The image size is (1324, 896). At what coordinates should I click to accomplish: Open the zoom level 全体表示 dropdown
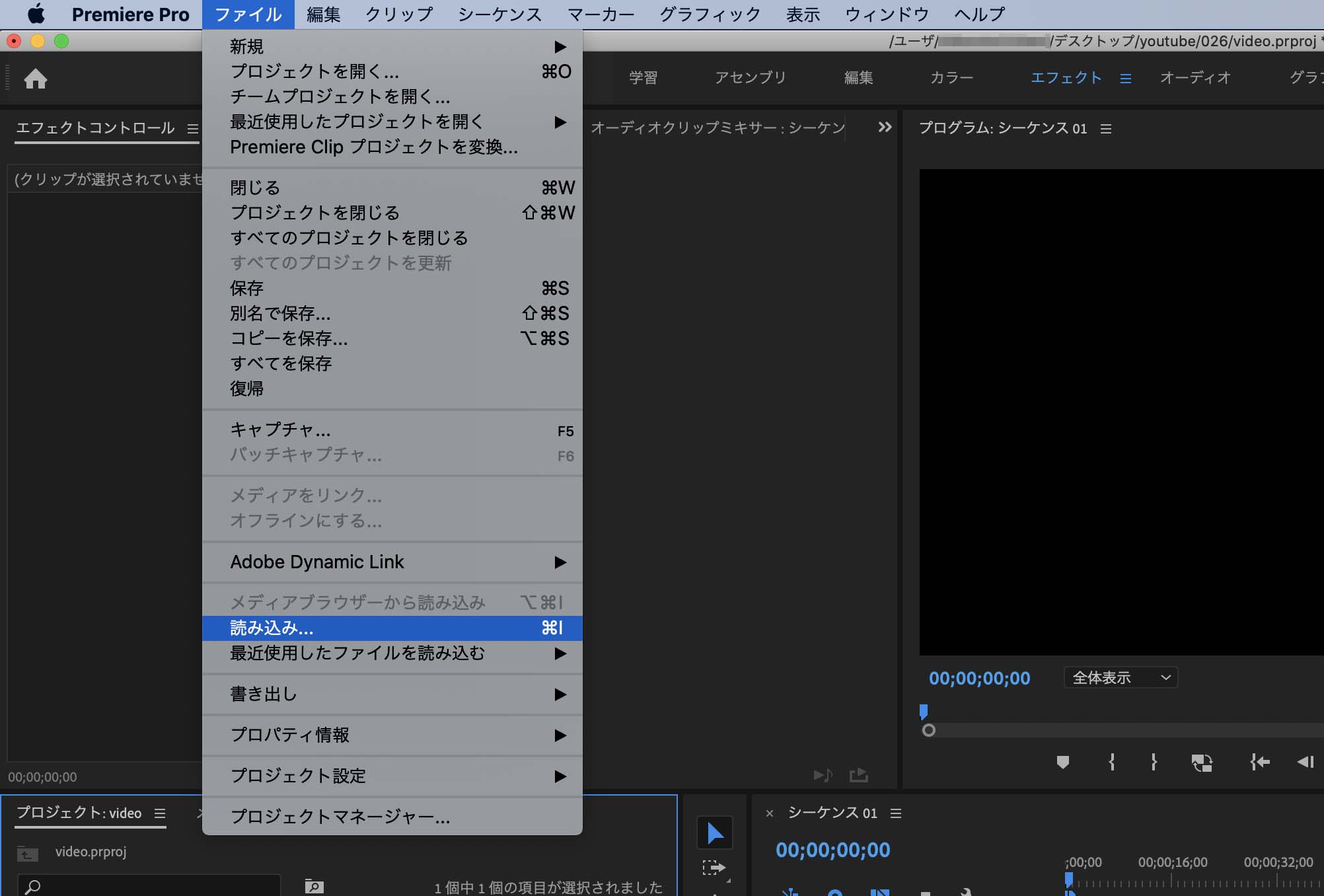tap(1121, 677)
